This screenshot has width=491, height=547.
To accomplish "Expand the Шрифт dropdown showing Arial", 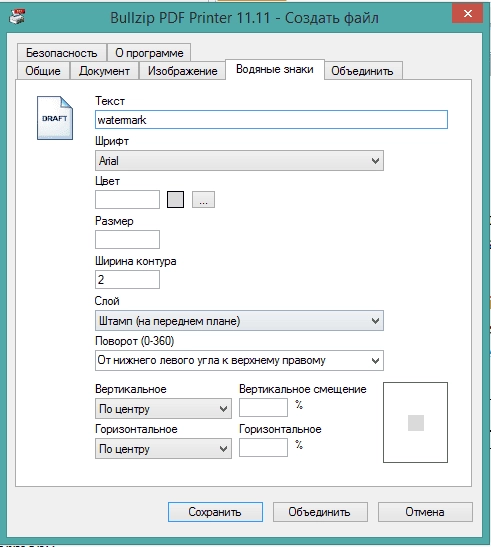I will [x=239, y=160].
